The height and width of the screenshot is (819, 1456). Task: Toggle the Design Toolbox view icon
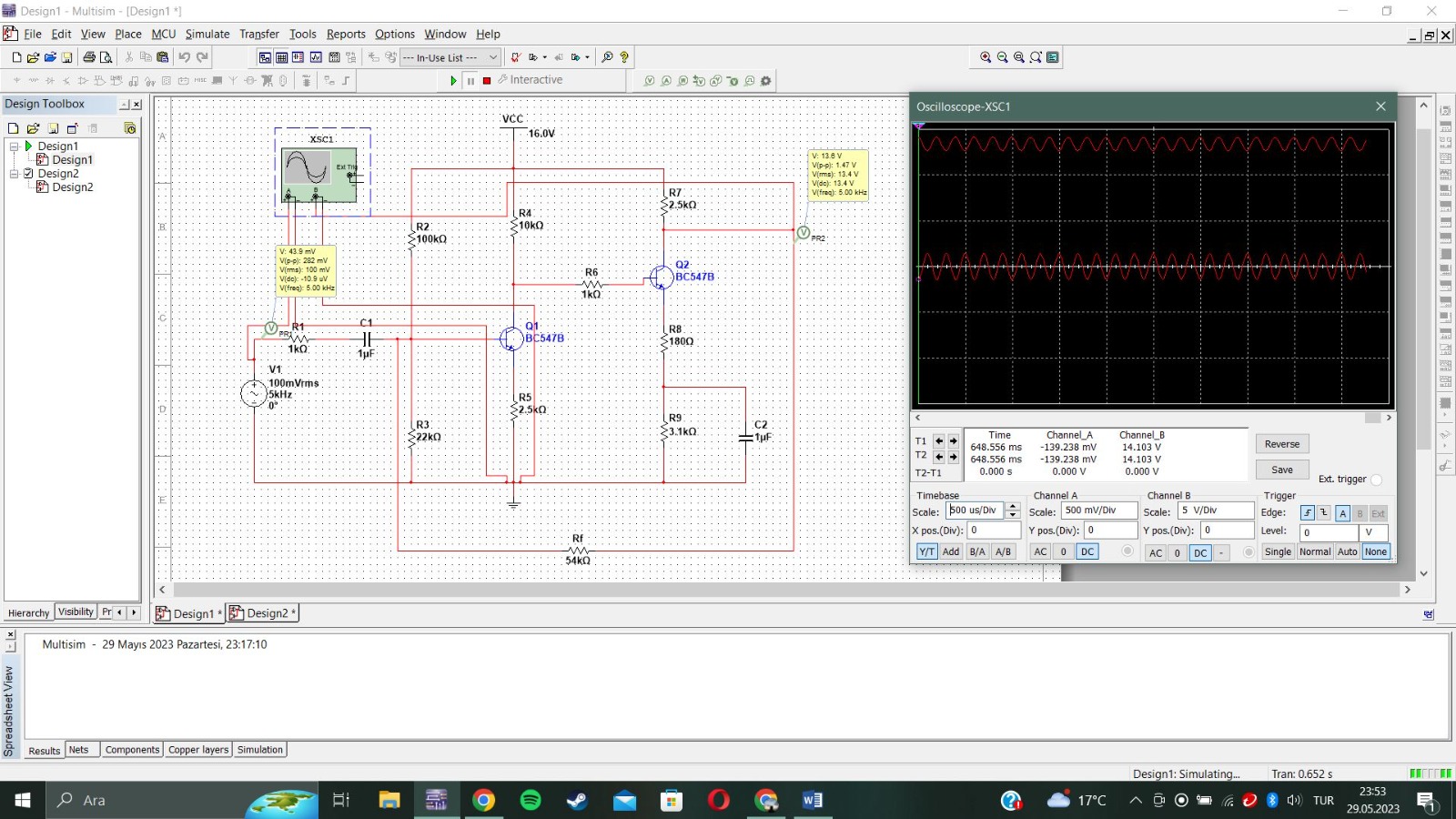265,57
